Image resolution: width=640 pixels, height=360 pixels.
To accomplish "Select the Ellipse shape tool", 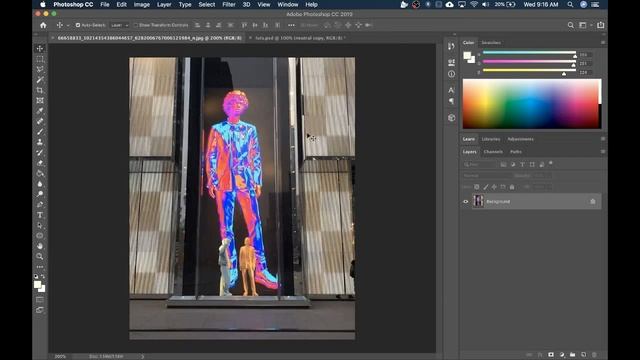I will pos(40,236).
